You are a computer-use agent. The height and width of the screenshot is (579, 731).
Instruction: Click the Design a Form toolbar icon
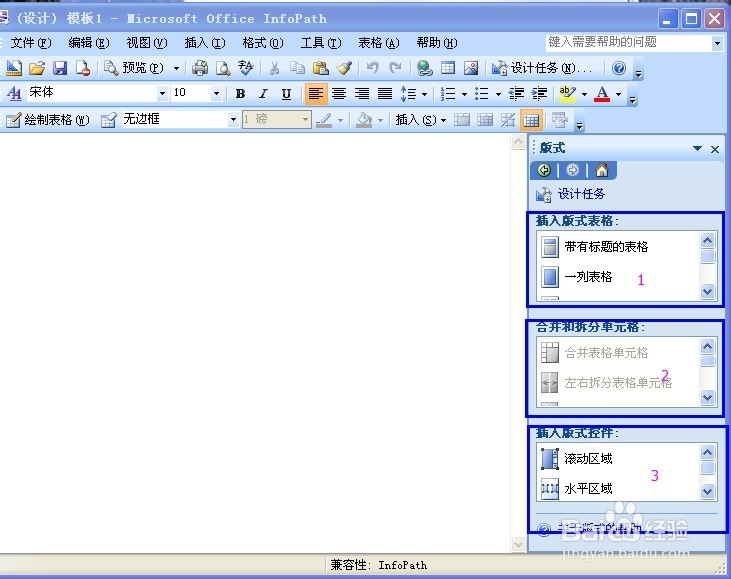tap(14, 68)
